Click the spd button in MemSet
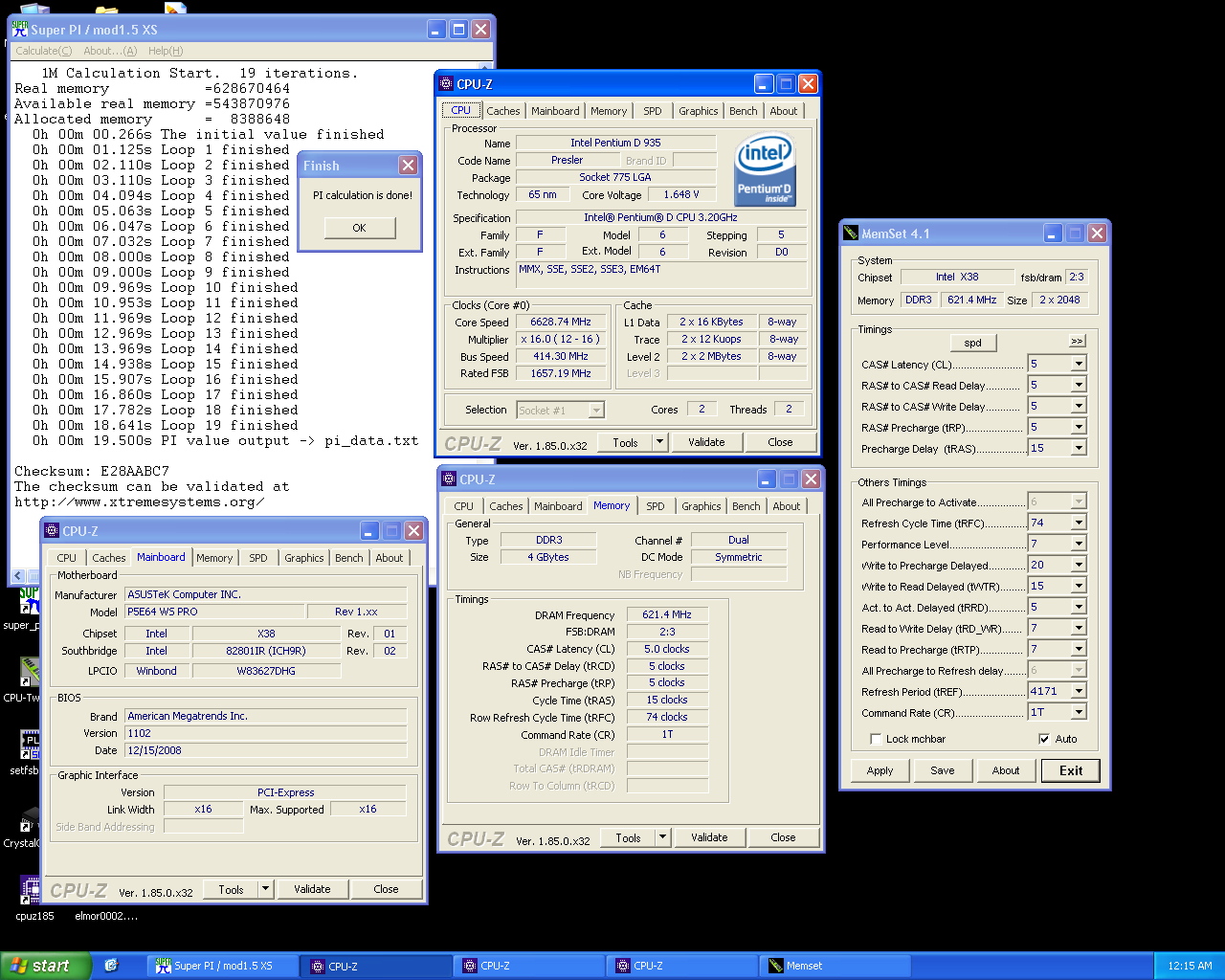 tap(973, 343)
